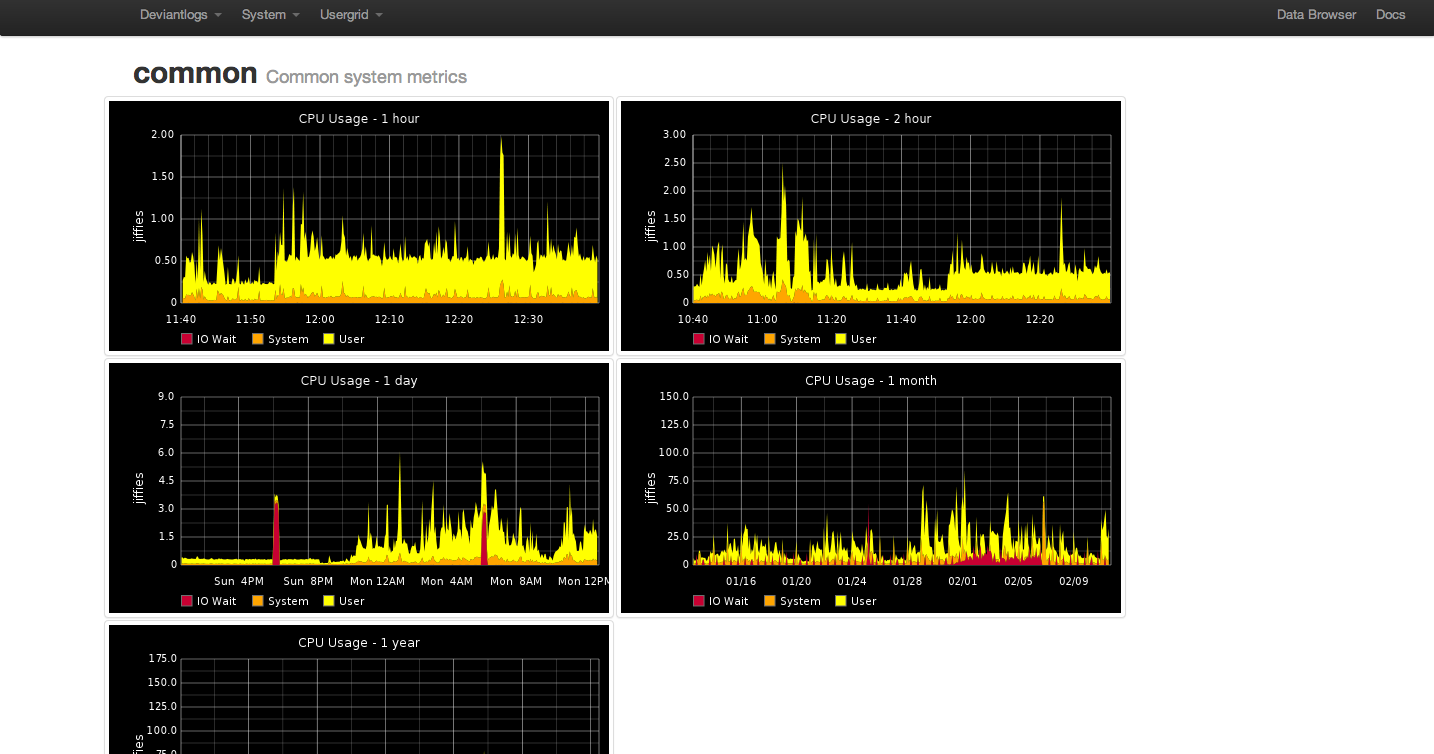Click yellow User swatch in 1 month graph
1434x754 pixels.
[841, 601]
